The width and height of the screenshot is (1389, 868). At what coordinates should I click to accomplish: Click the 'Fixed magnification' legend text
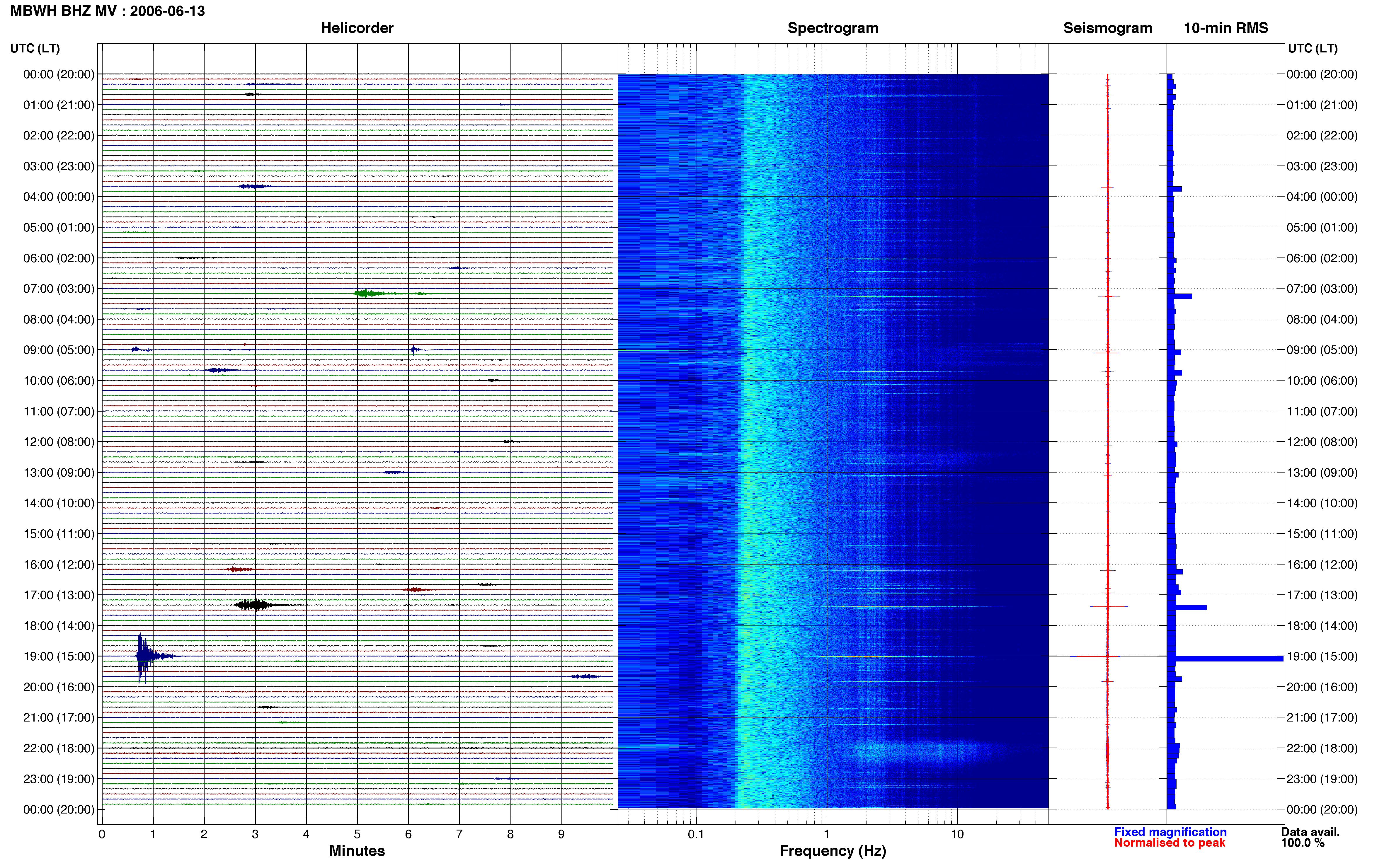(1170, 832)
